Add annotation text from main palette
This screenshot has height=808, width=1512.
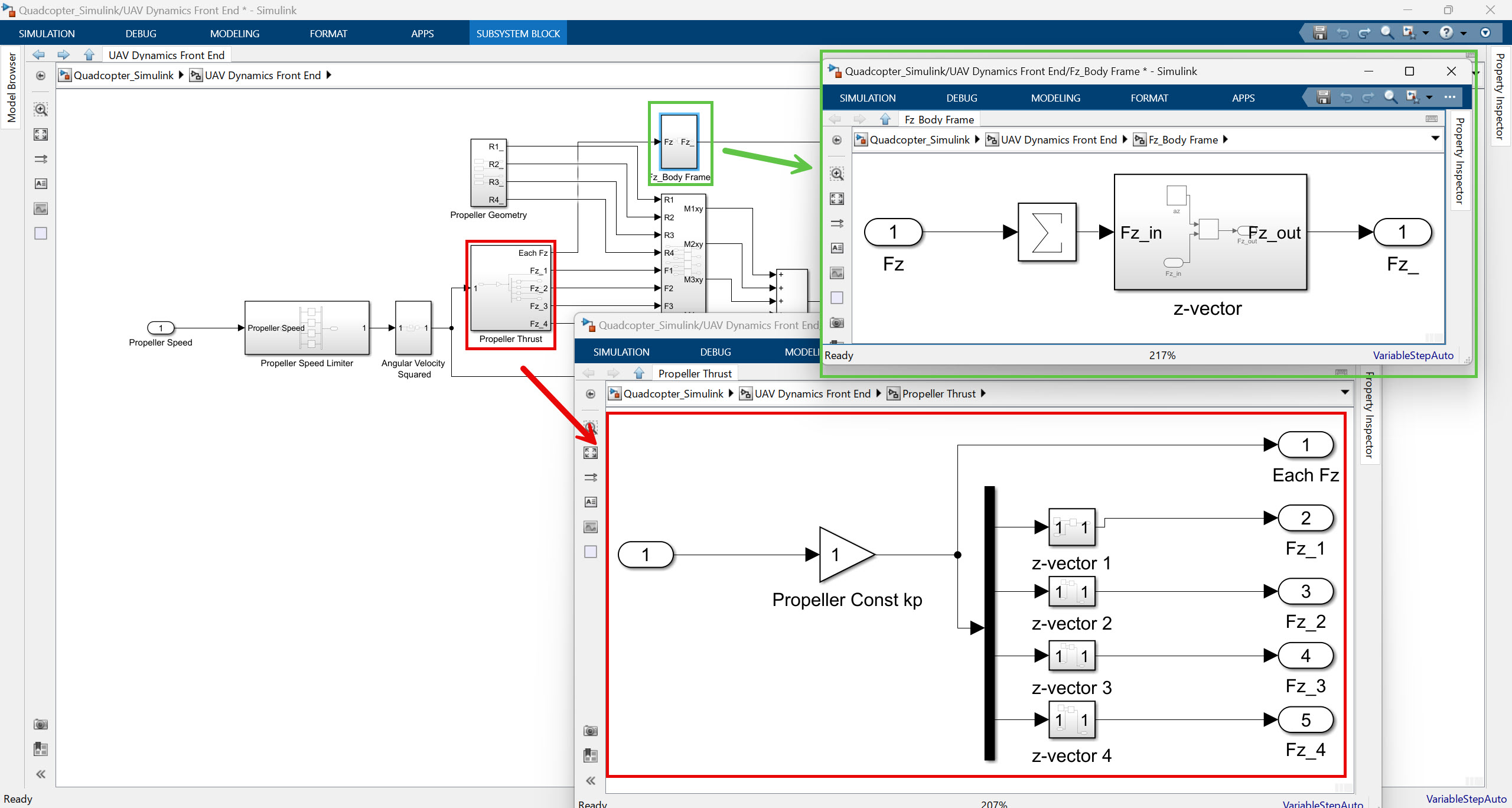coord(41,184)
